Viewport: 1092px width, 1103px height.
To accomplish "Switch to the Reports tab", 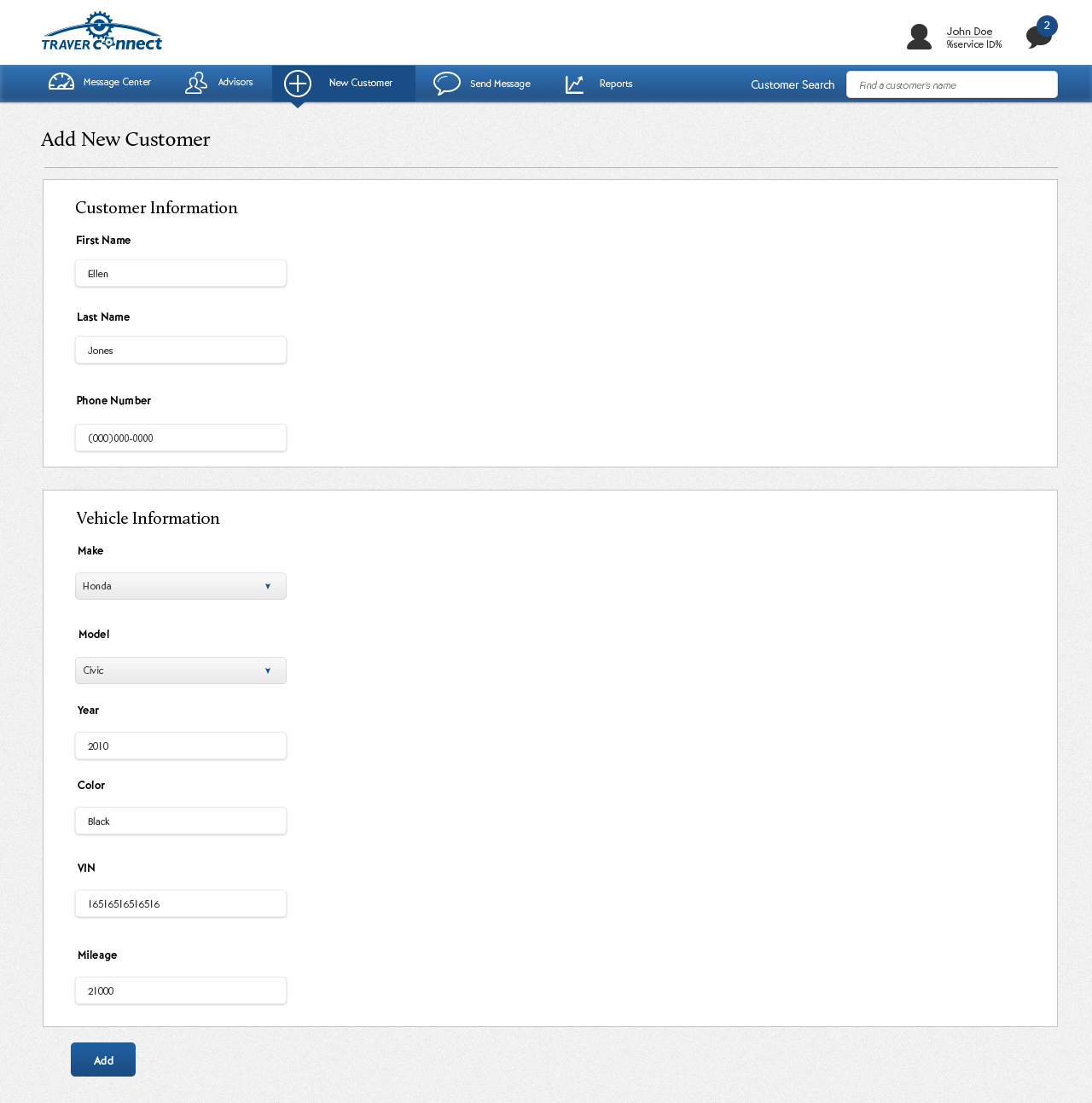I will point(615,84).
